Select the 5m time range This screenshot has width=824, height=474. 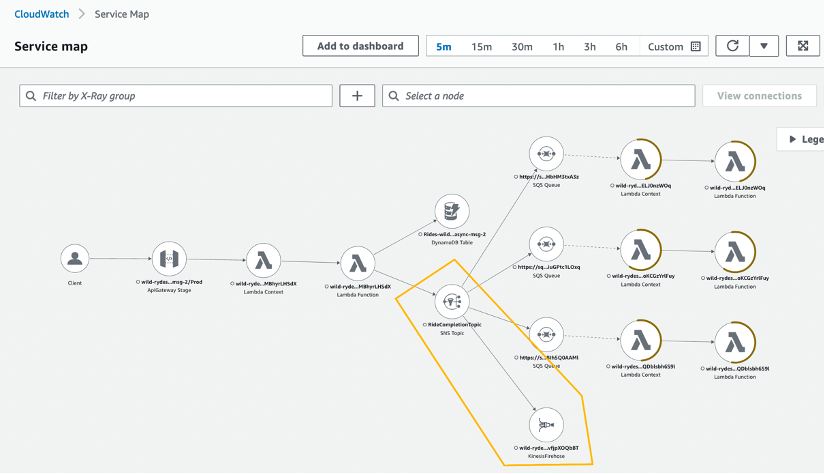(444, 46)
